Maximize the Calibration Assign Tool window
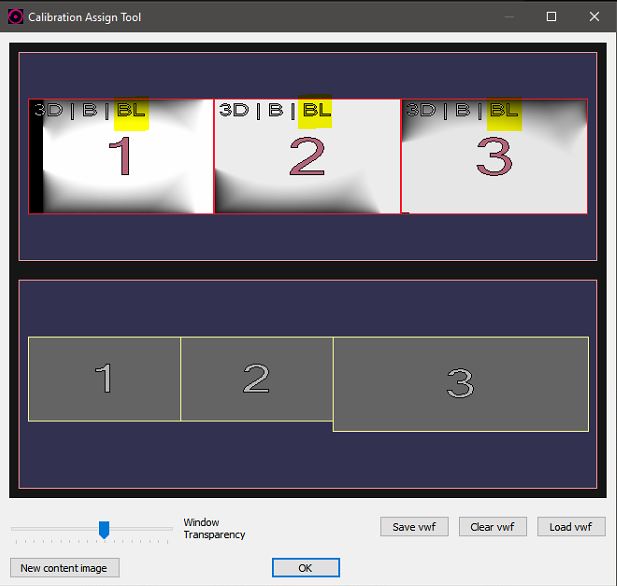This screenshot has height=586, width=617. click(x=551, y=16)
